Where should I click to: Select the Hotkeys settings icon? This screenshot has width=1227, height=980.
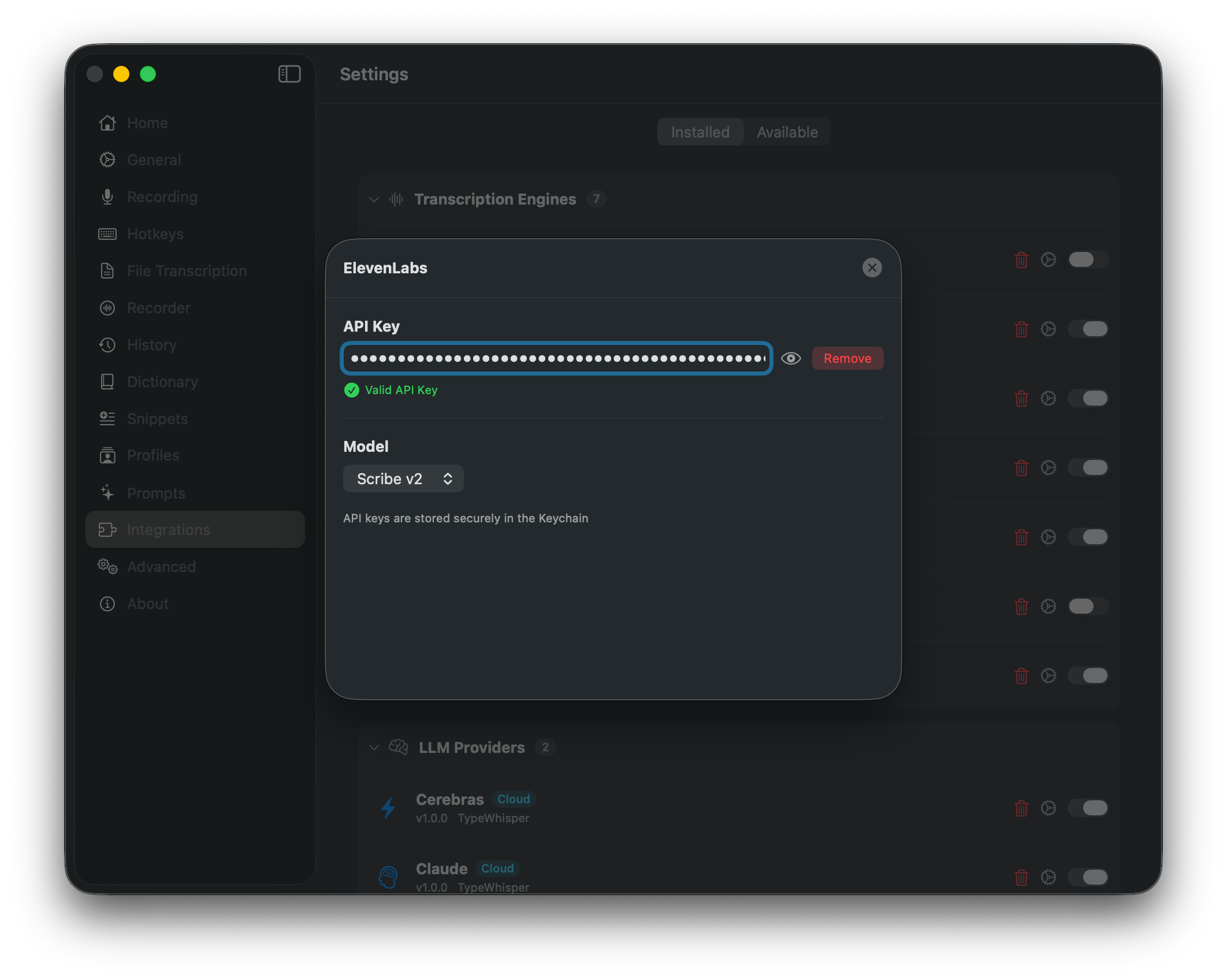107,233
